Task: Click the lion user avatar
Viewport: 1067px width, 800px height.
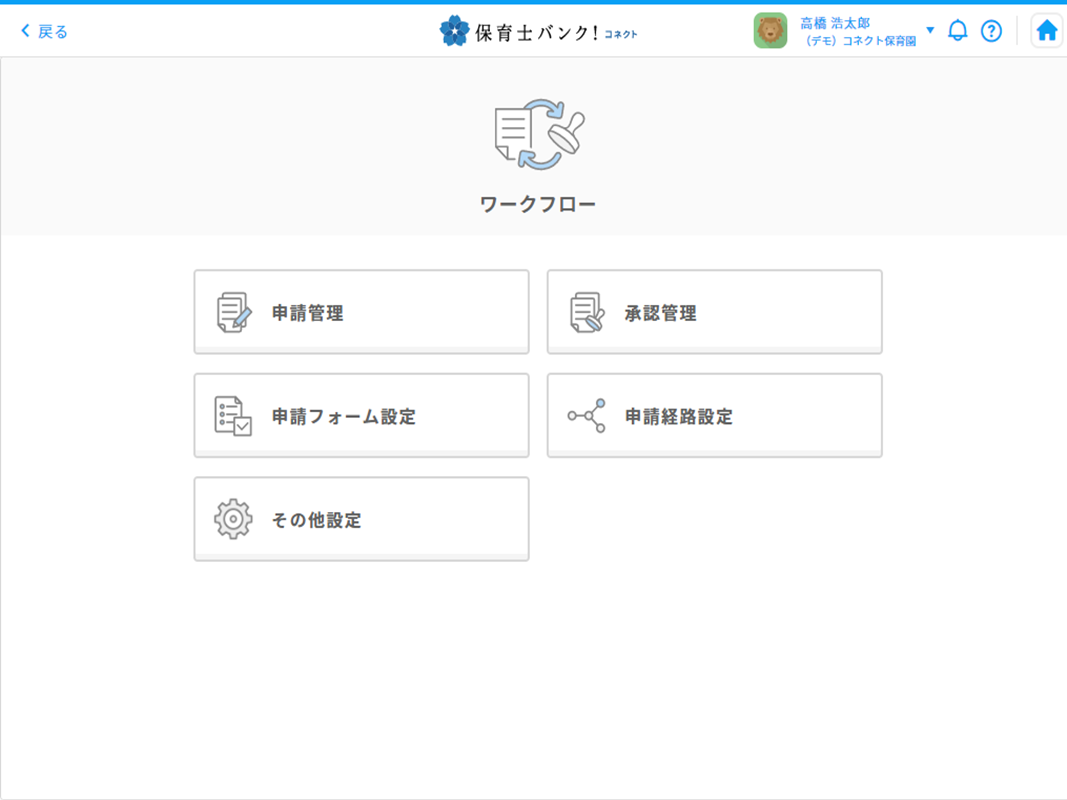Action: click(770, 31)
